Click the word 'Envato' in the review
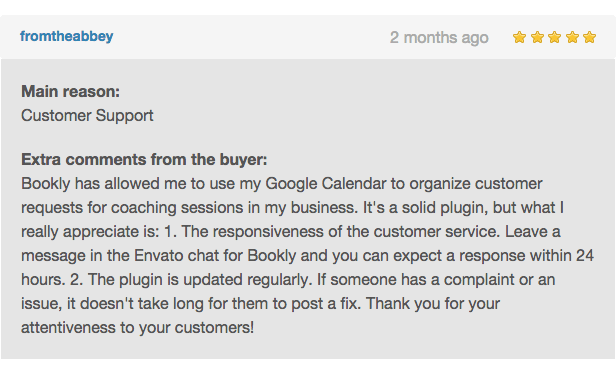 pos(159,256)
